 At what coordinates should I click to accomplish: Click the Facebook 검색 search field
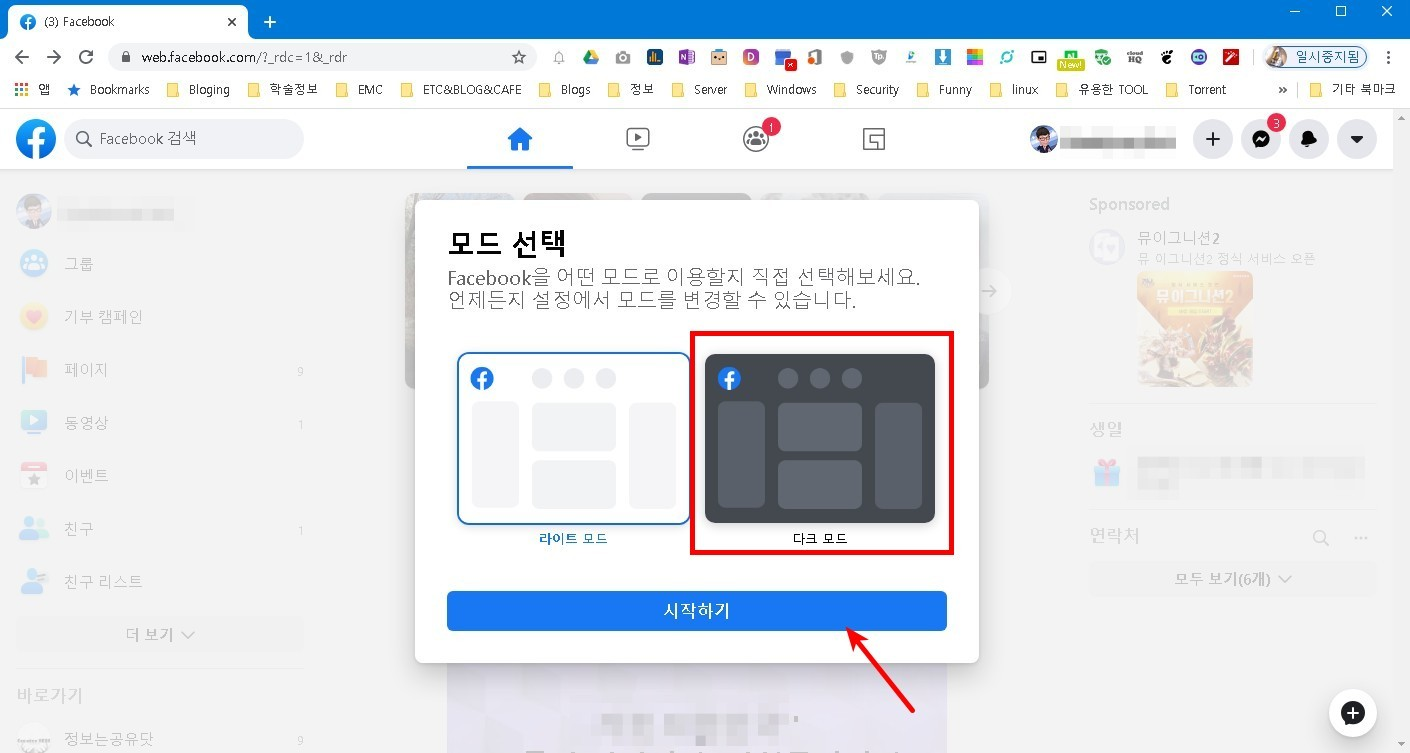coord(184,139)
